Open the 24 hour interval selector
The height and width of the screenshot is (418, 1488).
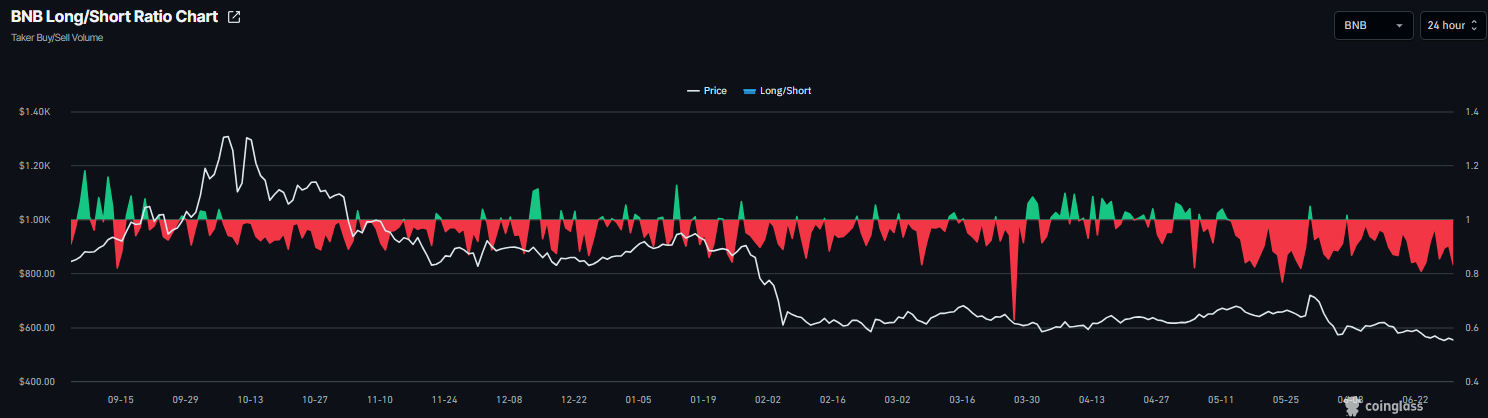[1453, 25]
